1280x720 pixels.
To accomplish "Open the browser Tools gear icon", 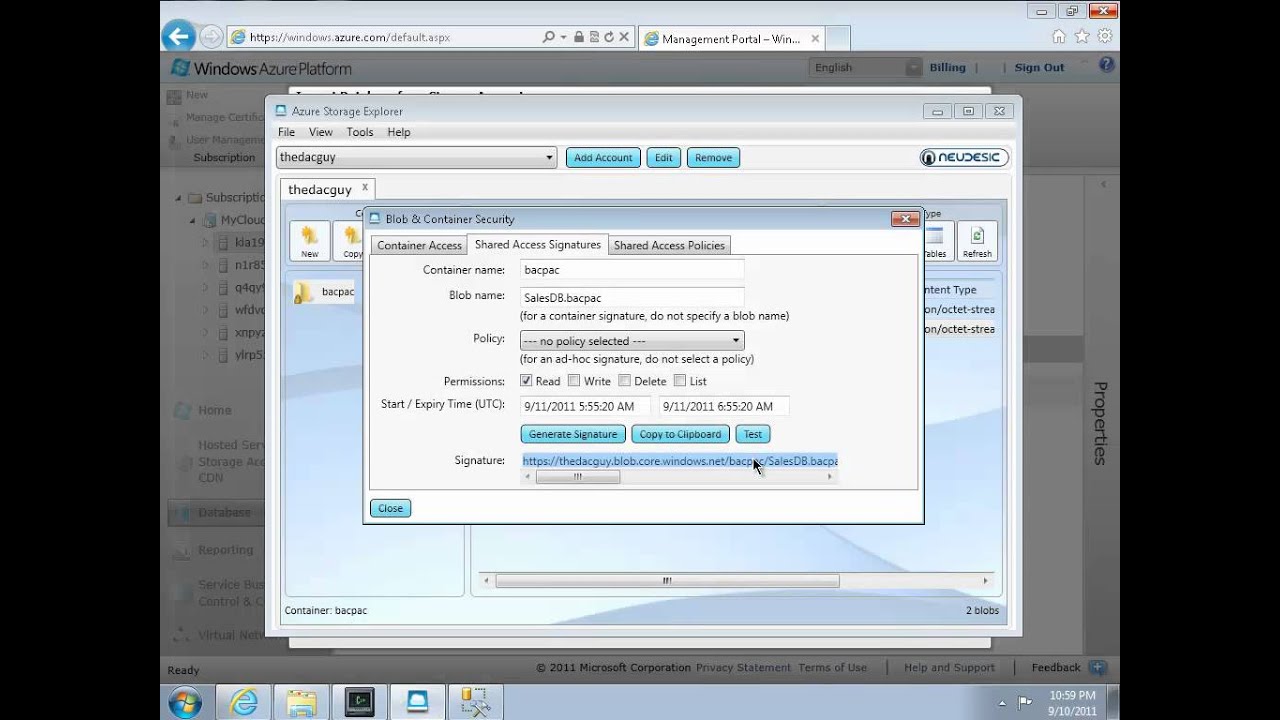I will tap(1105, 36).
